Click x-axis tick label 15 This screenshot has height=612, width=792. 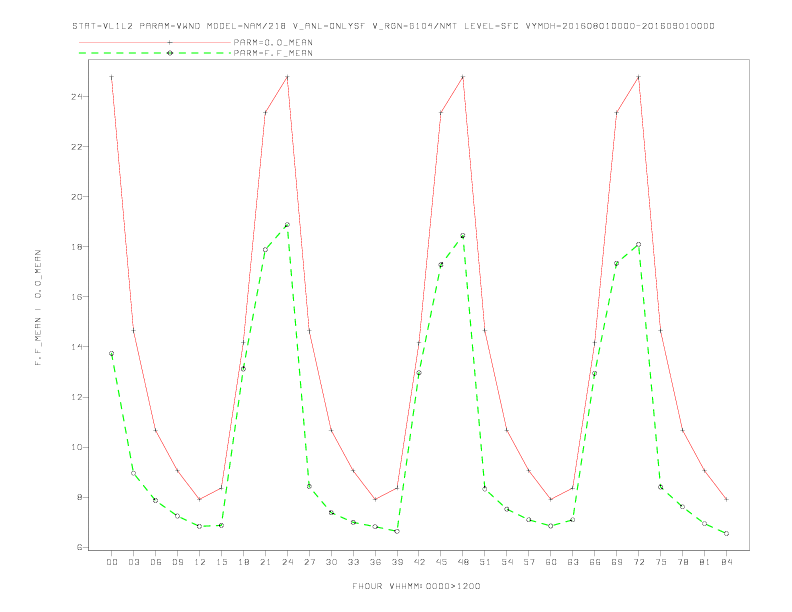(x=221, y=562)
